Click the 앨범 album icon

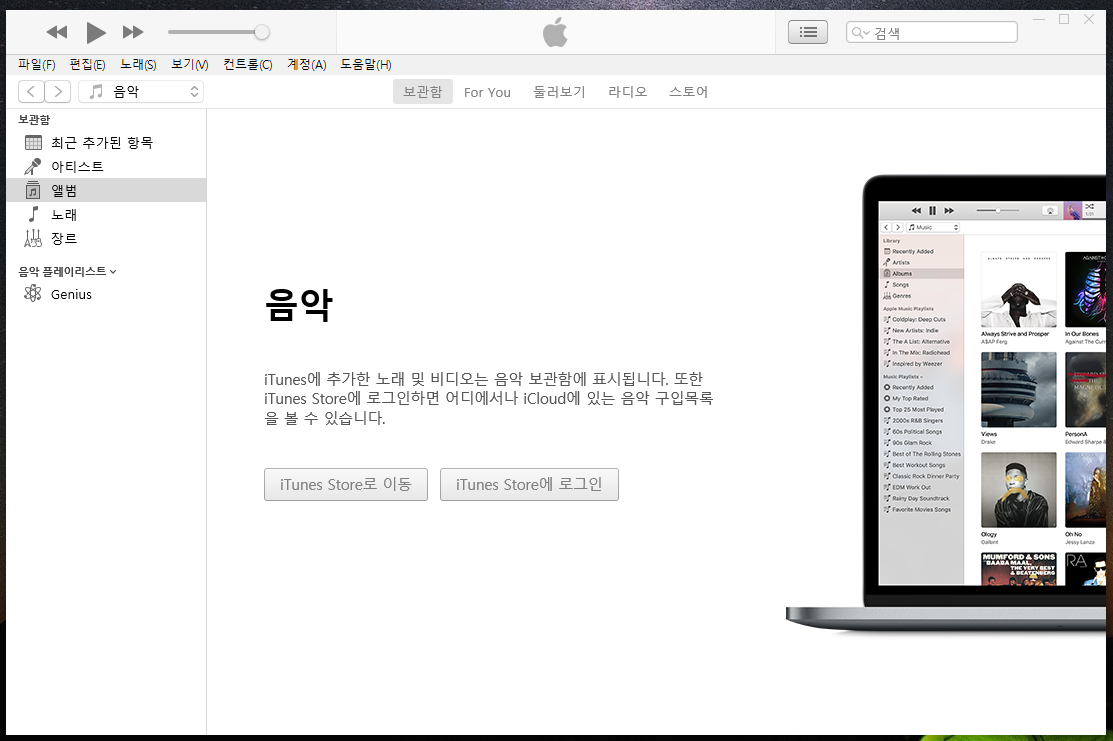pyautogui.click(x=33, y=190)
